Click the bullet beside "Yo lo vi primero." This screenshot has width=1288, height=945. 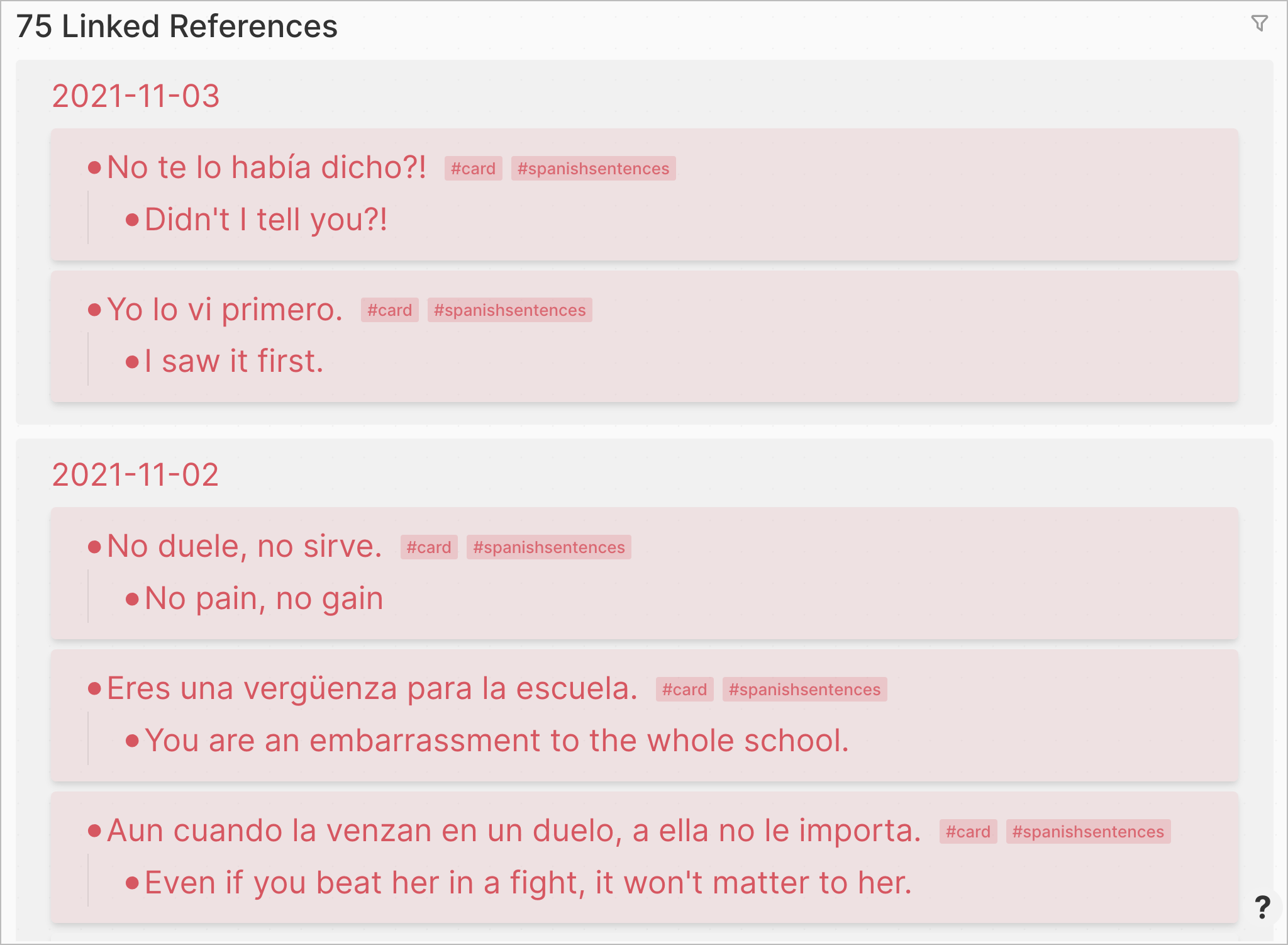tap(94, 310)
